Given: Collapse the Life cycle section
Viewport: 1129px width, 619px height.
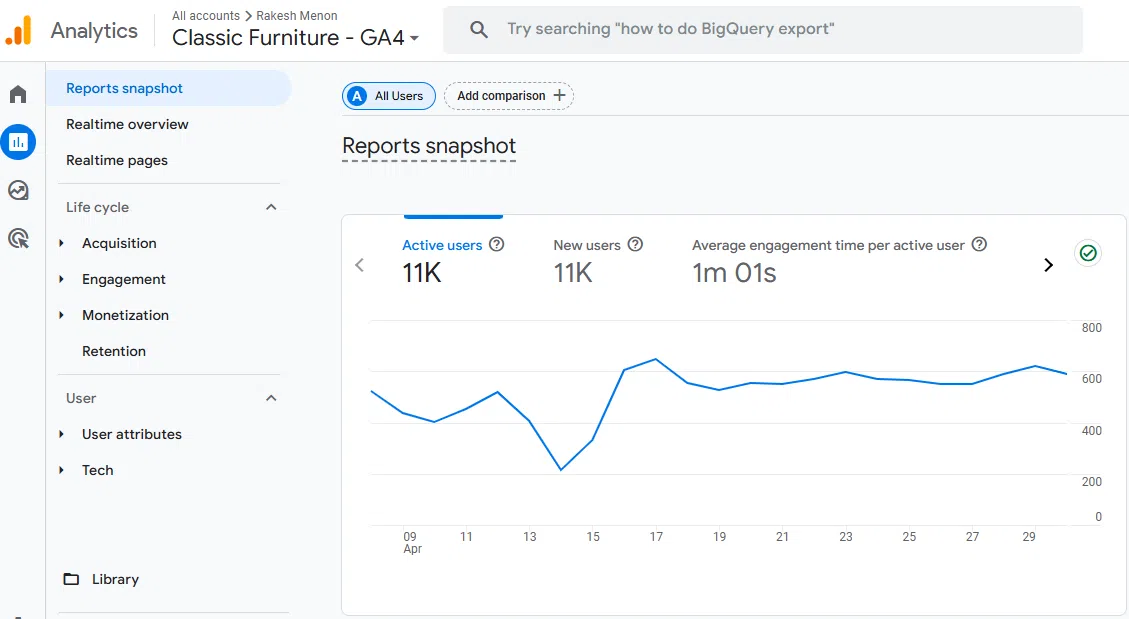Looking at the screenshot, I should pos(270,207).
